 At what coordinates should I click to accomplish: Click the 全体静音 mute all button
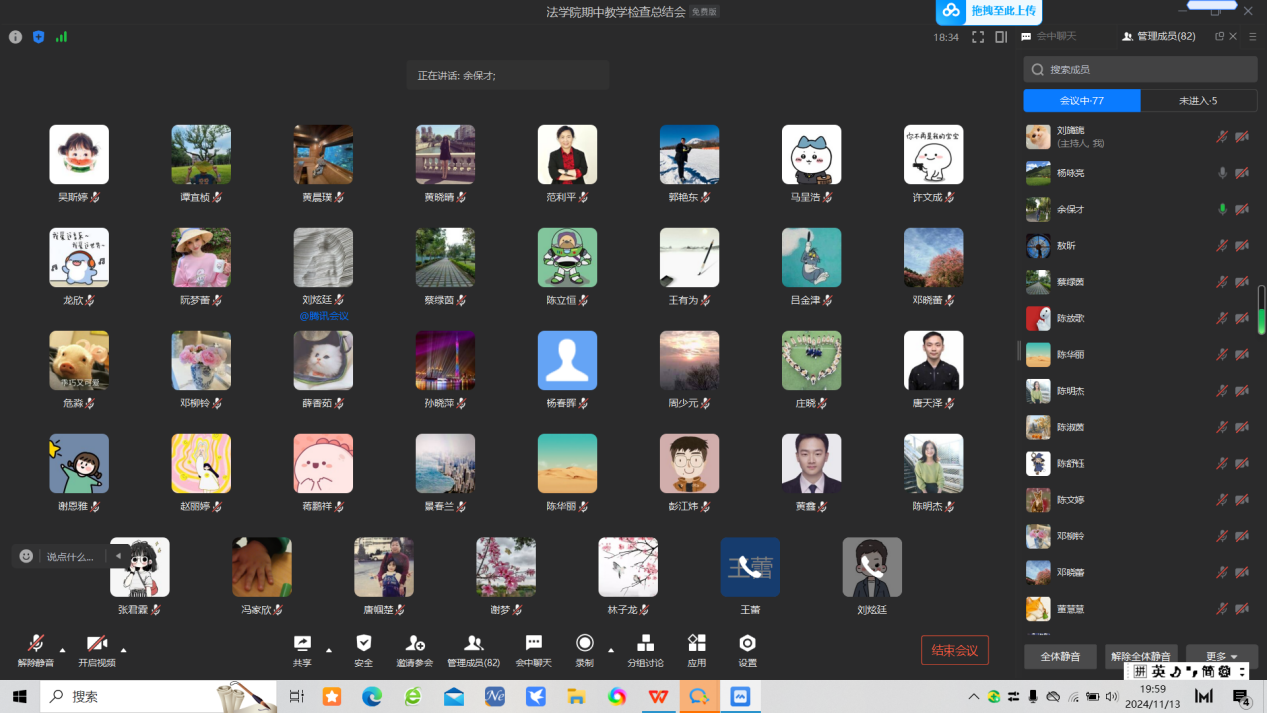(x=1060, y=657)
